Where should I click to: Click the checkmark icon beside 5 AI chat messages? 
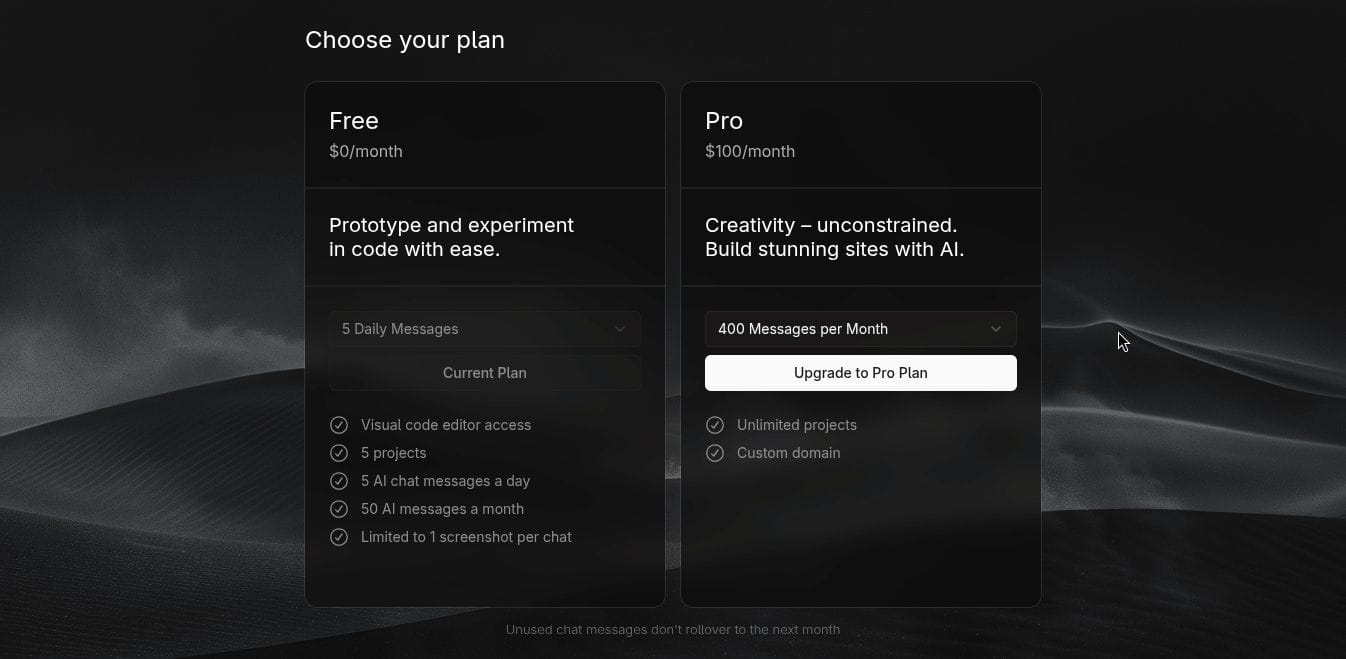[339, 481]
